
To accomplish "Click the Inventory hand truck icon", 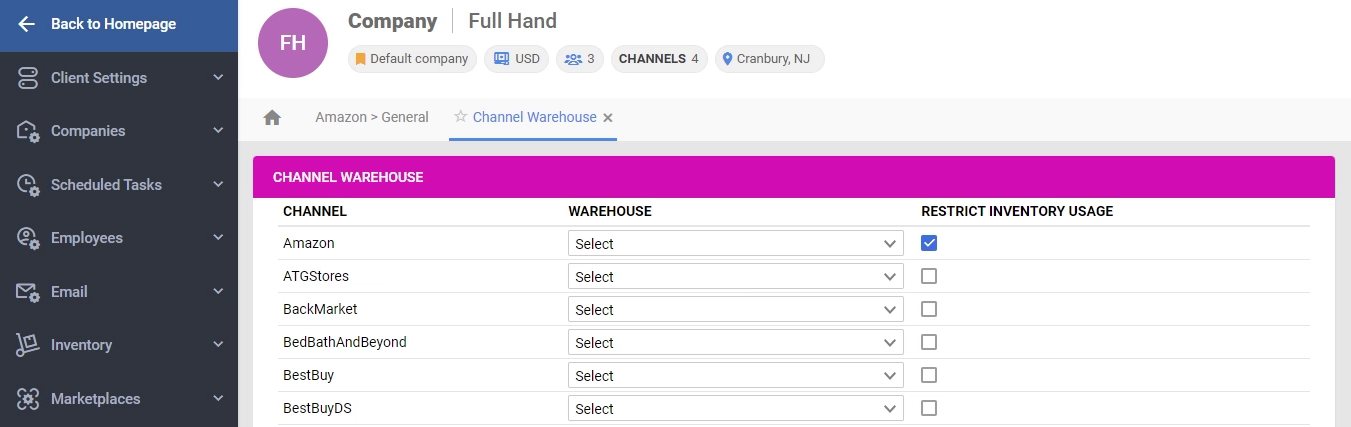I will click(x=27, y=345).
